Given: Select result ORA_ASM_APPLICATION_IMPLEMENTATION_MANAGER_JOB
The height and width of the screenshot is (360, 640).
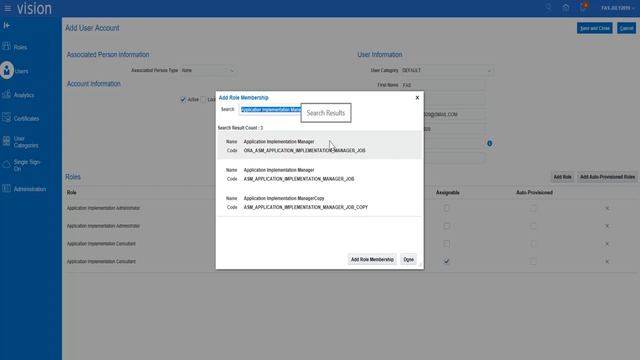Looking at the screenshot, I should (x=320, y=146).
